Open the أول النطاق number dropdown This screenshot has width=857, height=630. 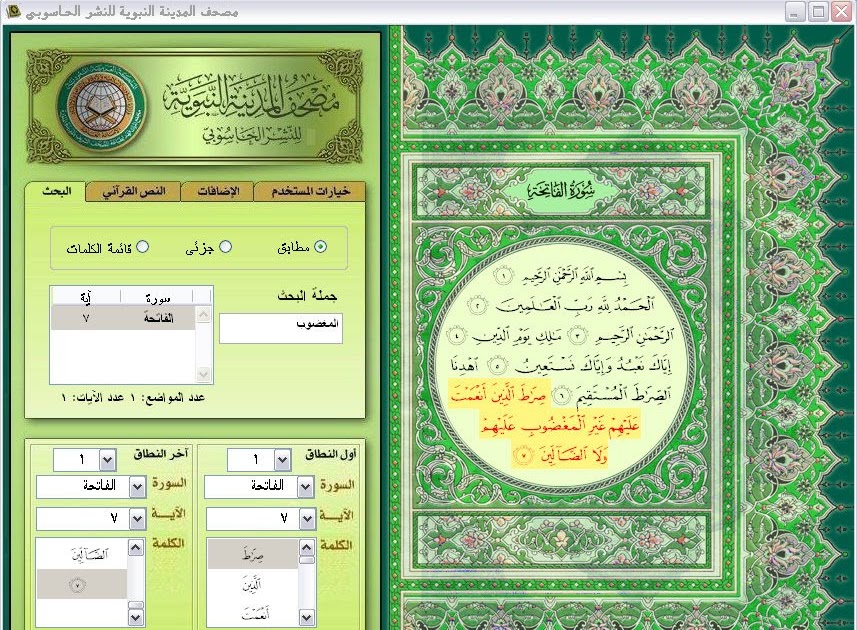(282, 460)
